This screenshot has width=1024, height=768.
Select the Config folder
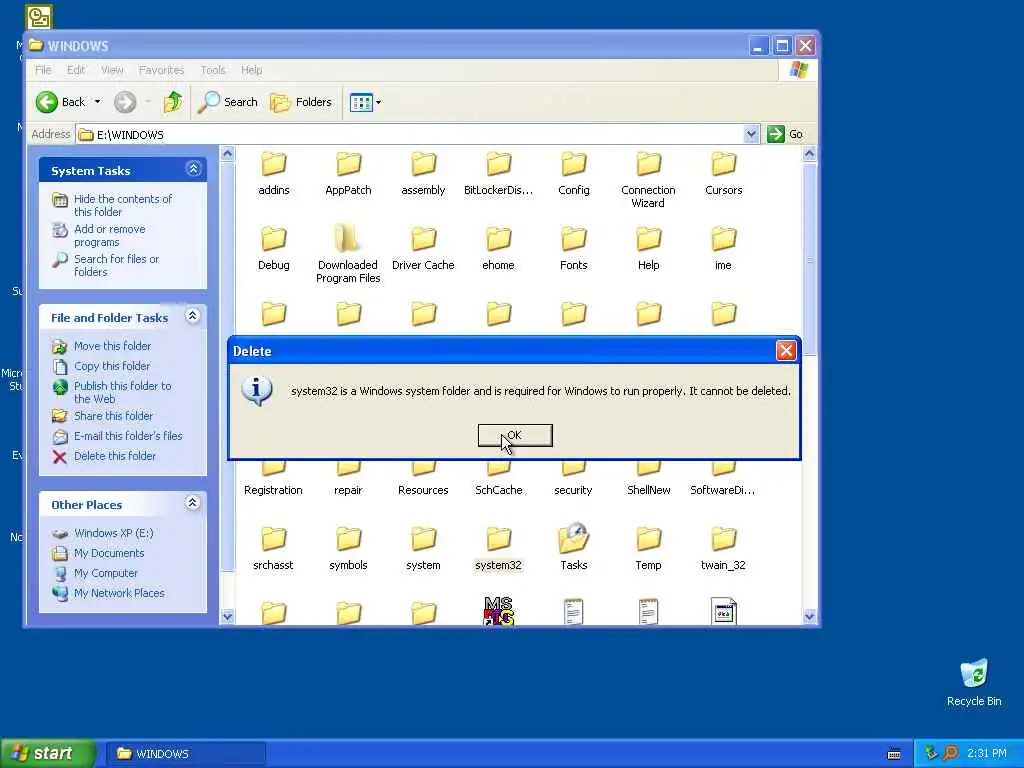pyautogui.click(x=573, y=174)
